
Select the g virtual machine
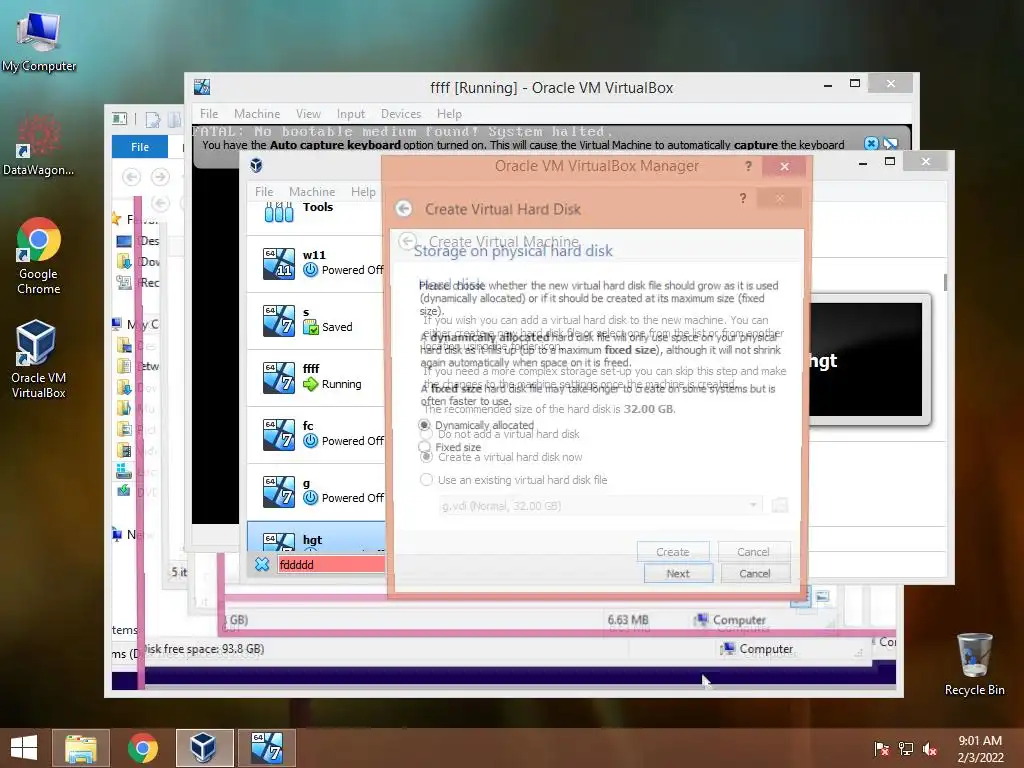point(316,491)
